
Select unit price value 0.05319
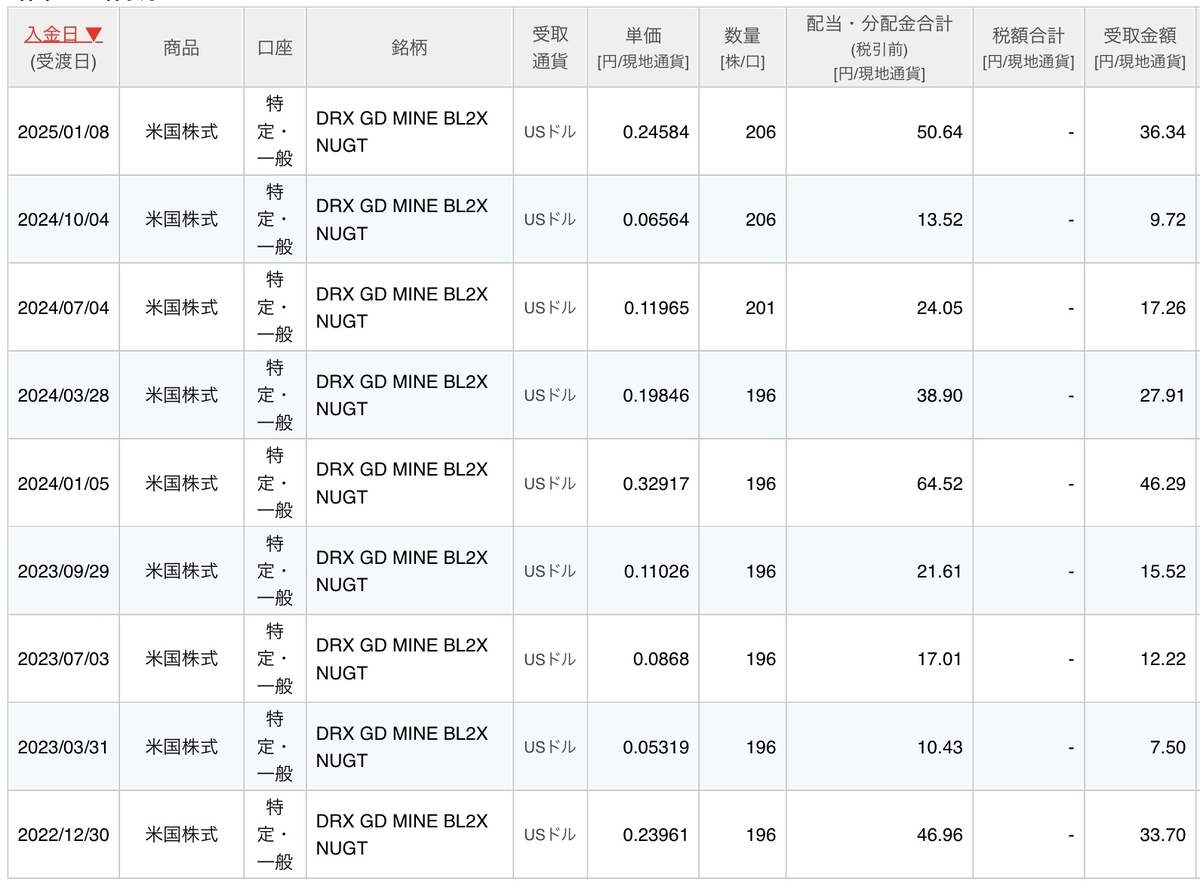coord(656,748)
